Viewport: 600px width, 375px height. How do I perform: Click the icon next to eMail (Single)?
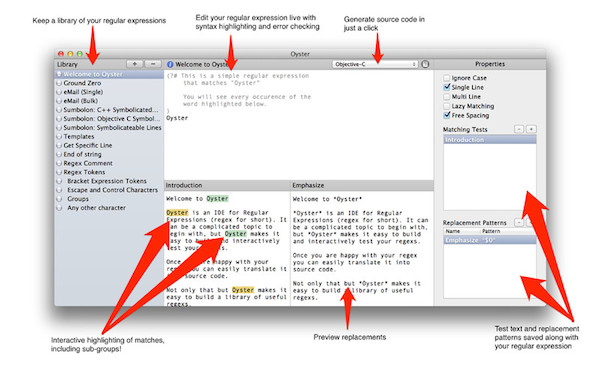[59, 92]
